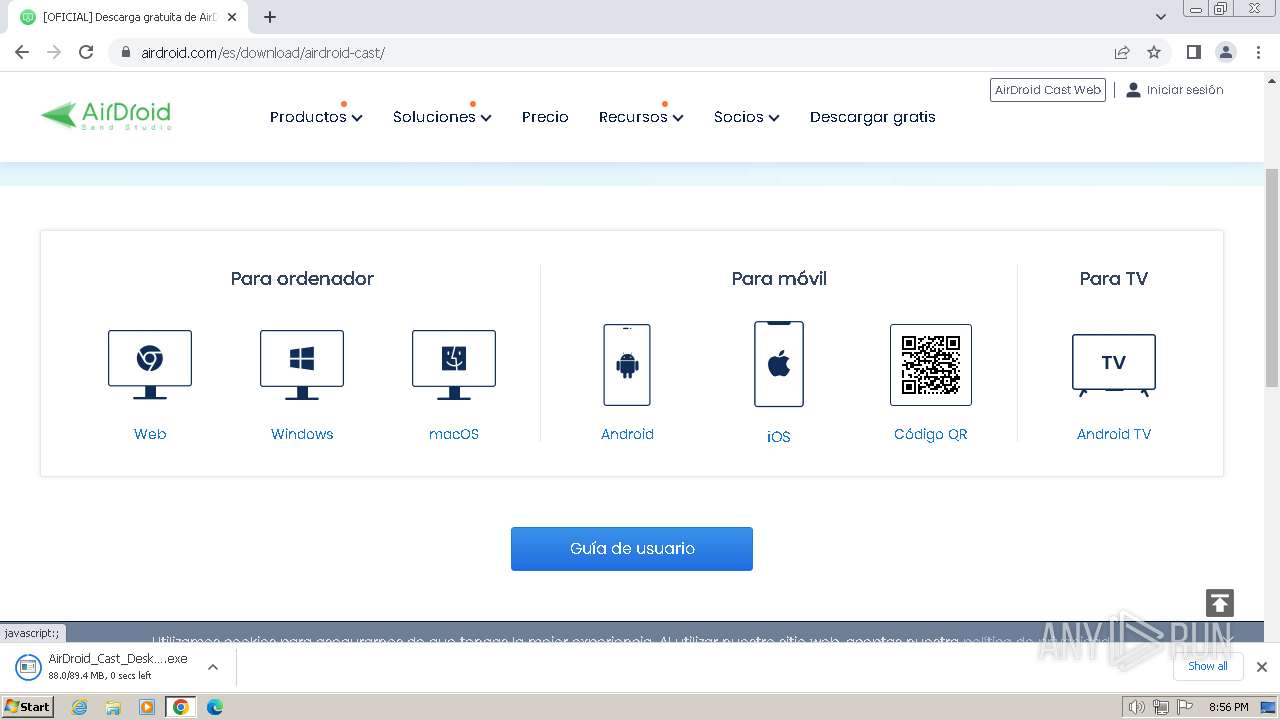The width and height of the screenshot is (1280, 720).
Task: Go to AirDroid logo home
Action: click(106, 115)
